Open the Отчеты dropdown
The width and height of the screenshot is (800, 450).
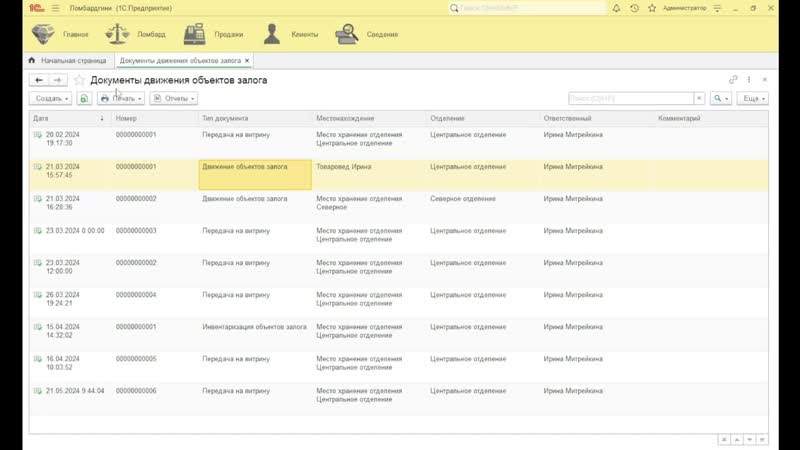pos(180,99)
